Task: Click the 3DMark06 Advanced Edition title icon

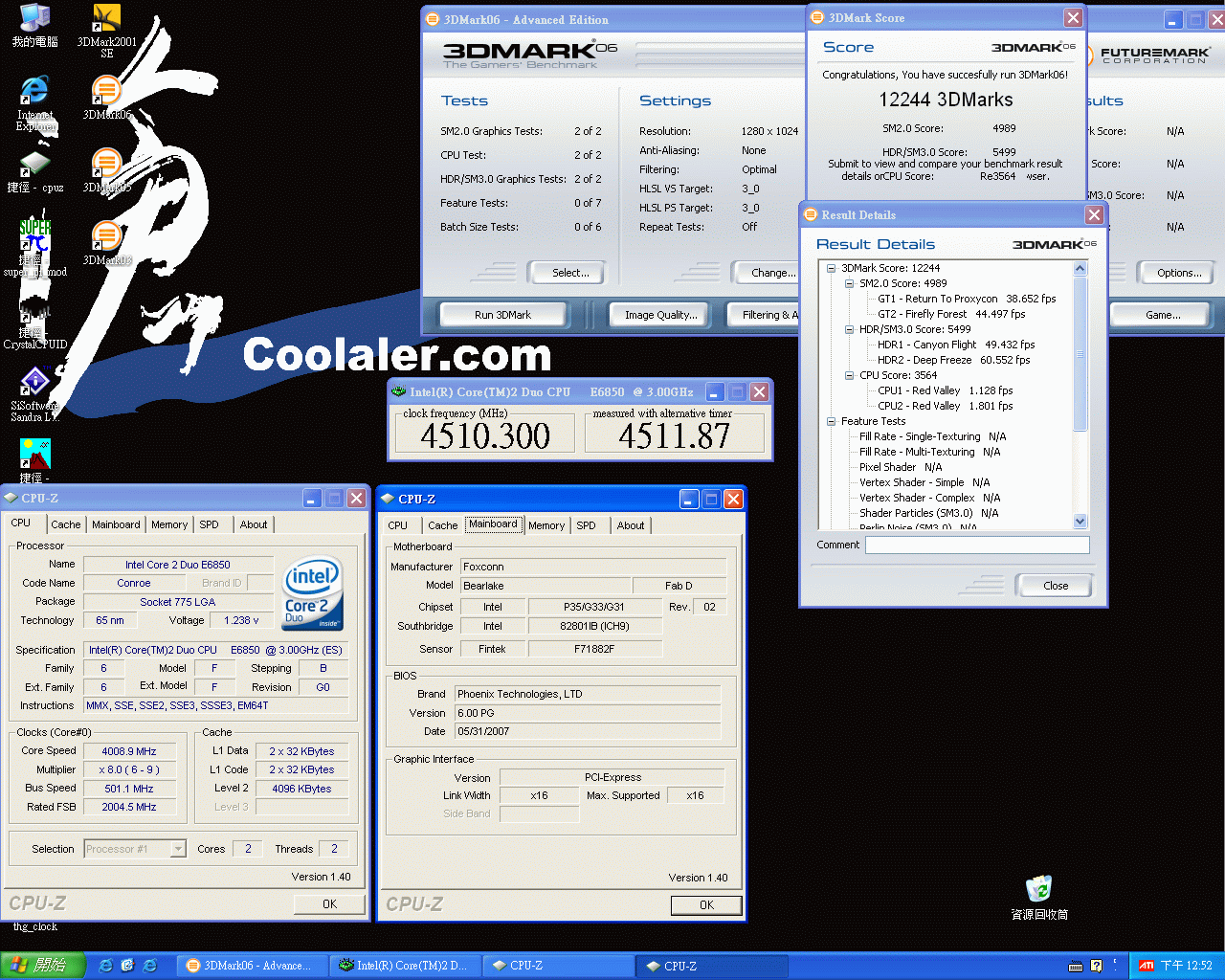Action: [x=433, y=19]
